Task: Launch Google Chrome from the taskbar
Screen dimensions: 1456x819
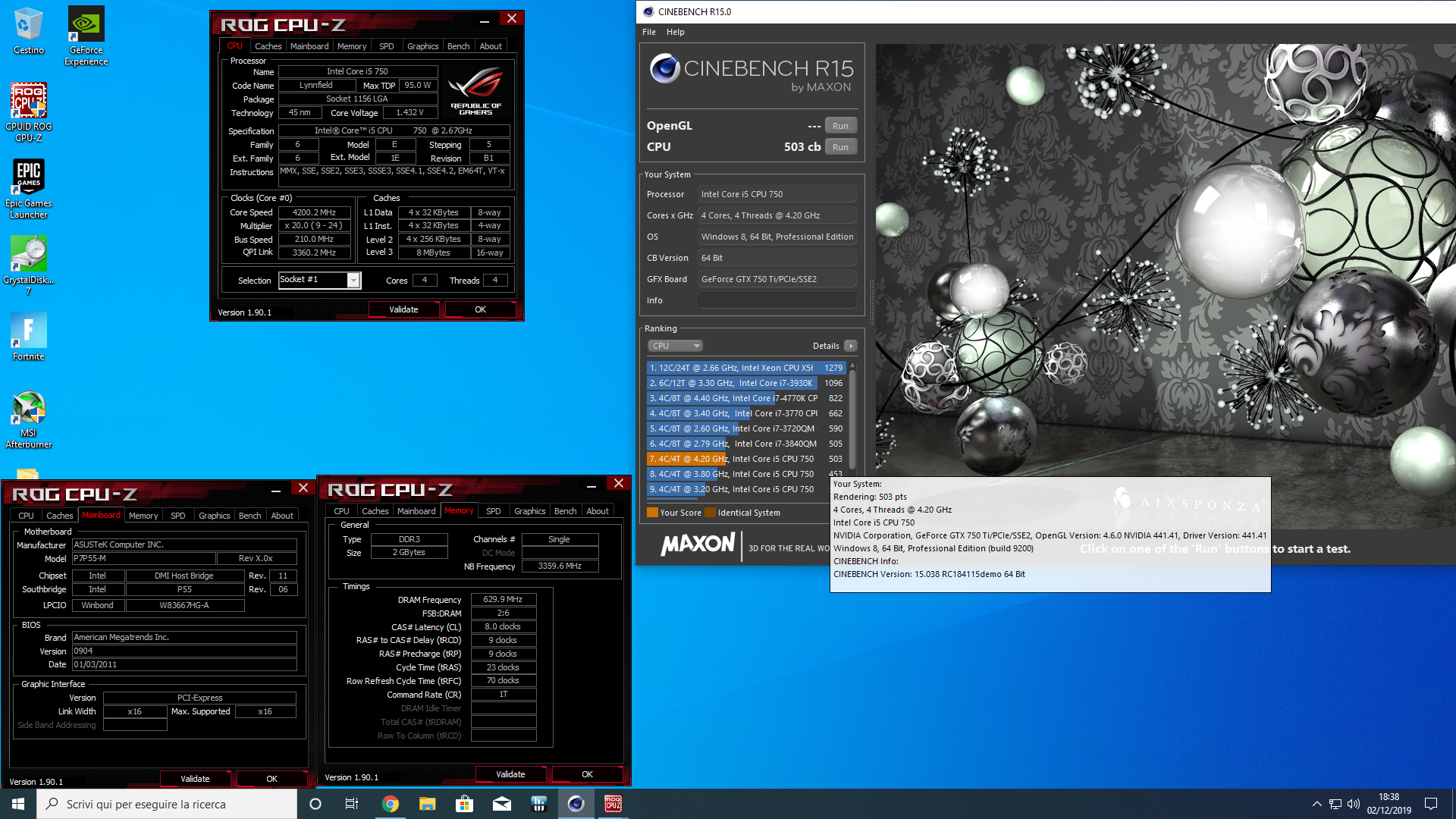Action: point(390,804)
